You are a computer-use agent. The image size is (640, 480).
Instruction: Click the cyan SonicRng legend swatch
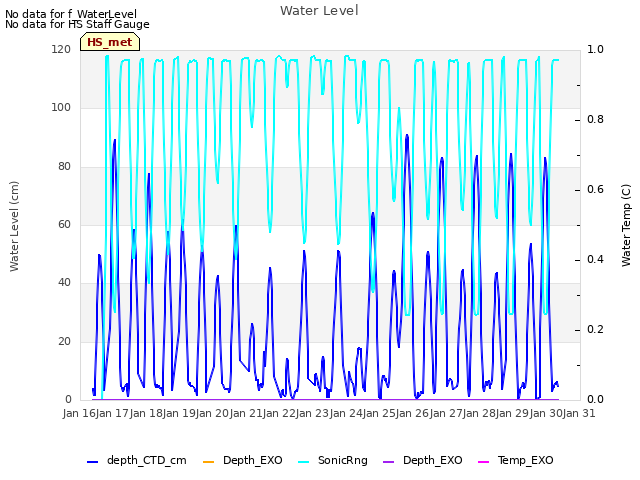[304, 462]
